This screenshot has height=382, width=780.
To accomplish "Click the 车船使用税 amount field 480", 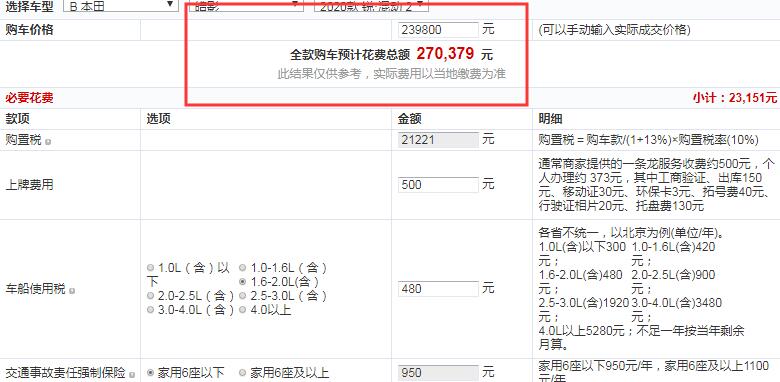I will pos(438,288).
